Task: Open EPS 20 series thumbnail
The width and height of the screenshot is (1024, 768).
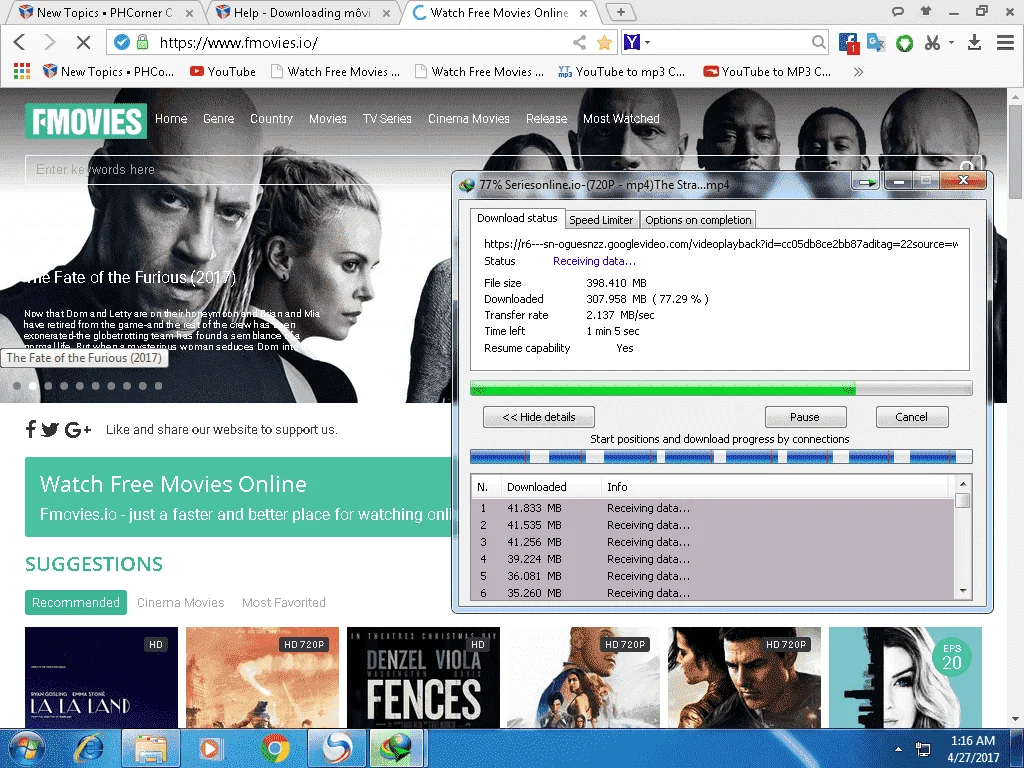Action: (905, 677)
